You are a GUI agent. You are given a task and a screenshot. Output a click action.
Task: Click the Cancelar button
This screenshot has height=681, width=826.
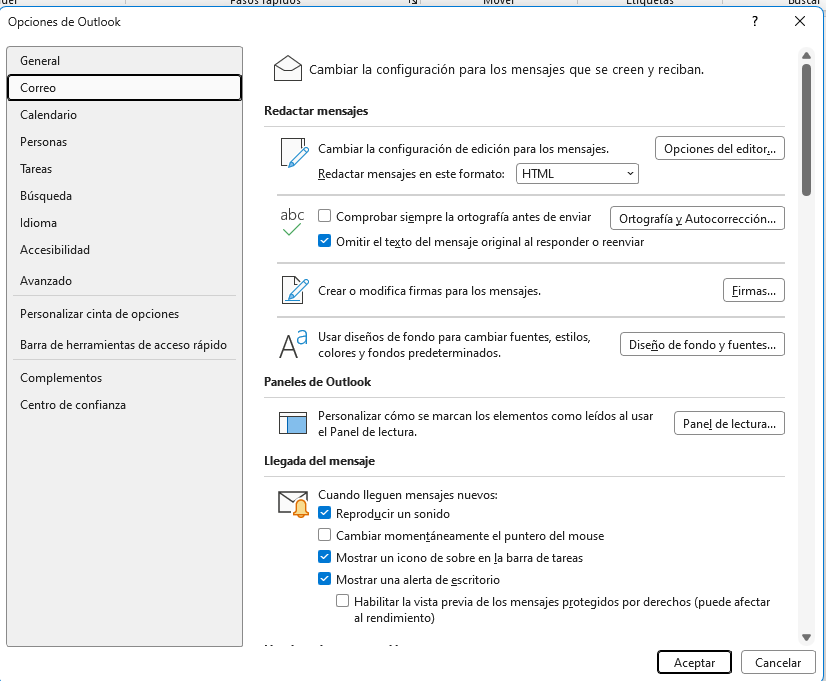[x=778, y=663]
